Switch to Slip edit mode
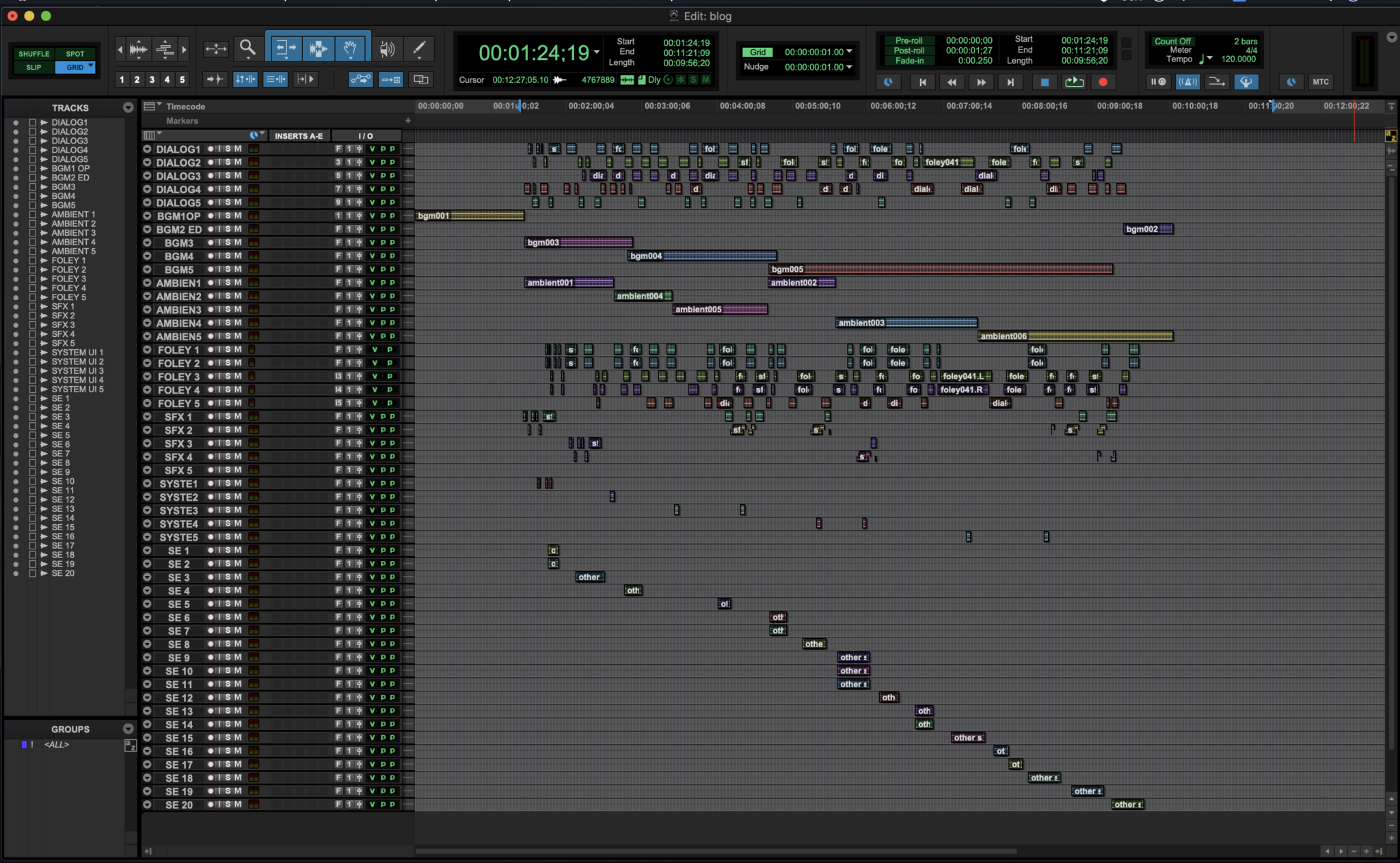The width and height of the screenshot is (1400, 863). pyautogui.click(x=33, y=67)
